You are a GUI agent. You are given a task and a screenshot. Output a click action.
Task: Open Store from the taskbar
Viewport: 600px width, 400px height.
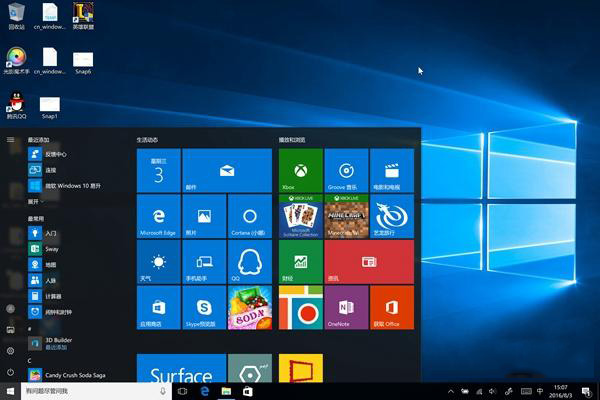pyautogui.click(x=248, y=391)
